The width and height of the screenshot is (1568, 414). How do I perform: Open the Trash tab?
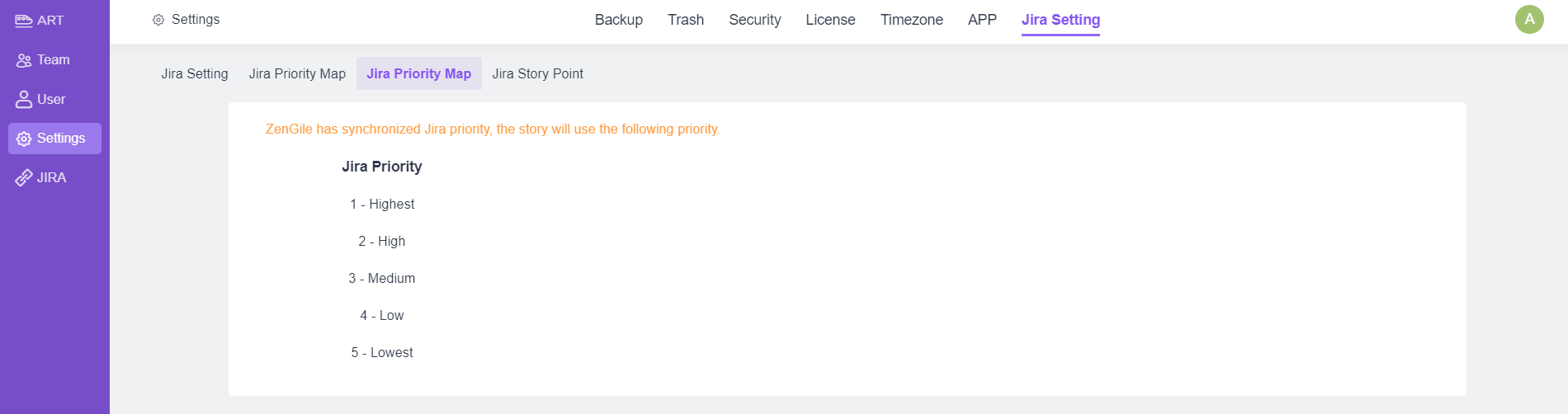coord(685,20)
